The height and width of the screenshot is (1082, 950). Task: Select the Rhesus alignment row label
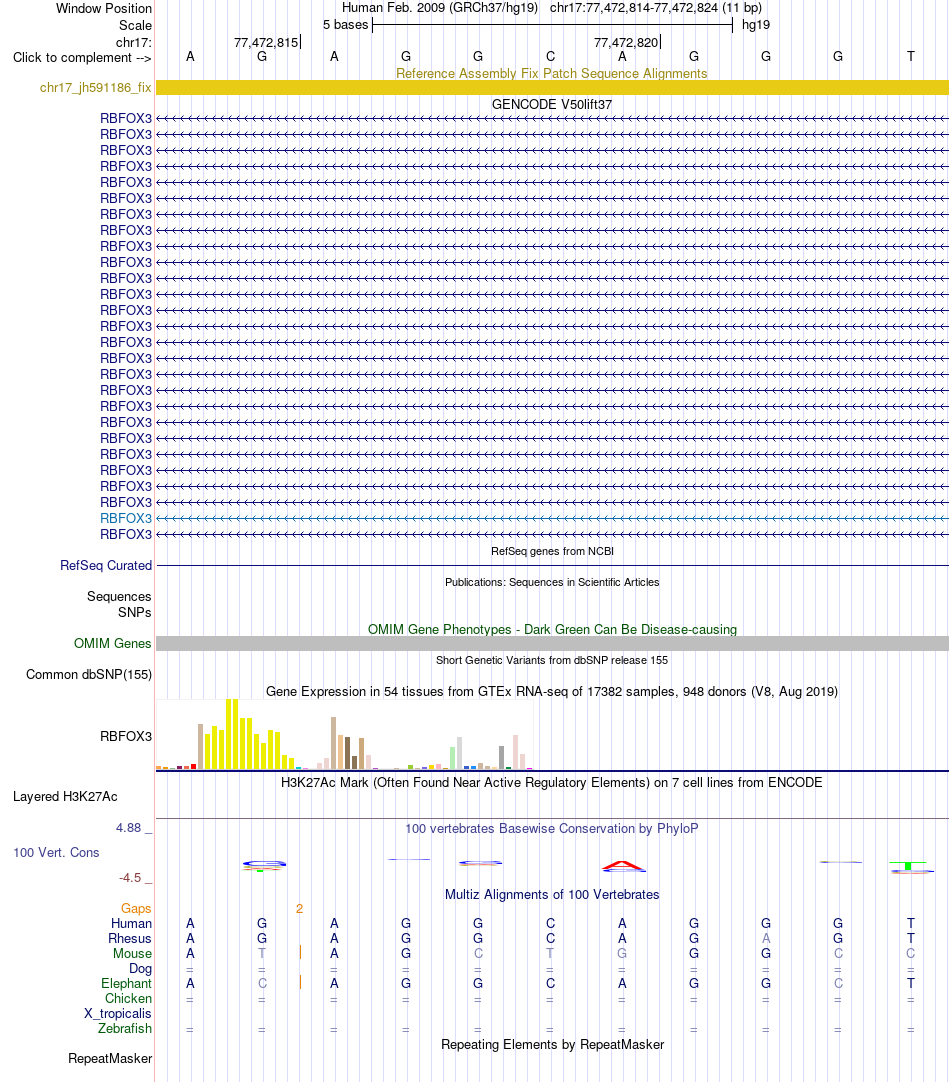[130, 938]
